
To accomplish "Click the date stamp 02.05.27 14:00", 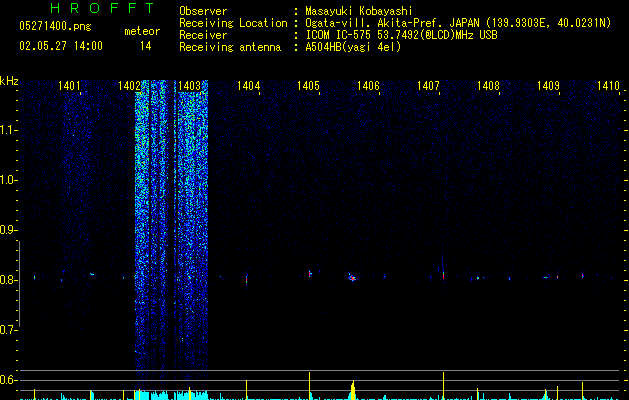I will coord(61,46).
